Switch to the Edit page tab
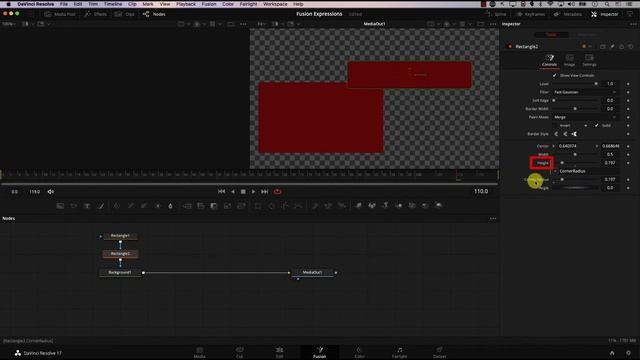The height and width of the screenshot is (360, 640). 280,353
